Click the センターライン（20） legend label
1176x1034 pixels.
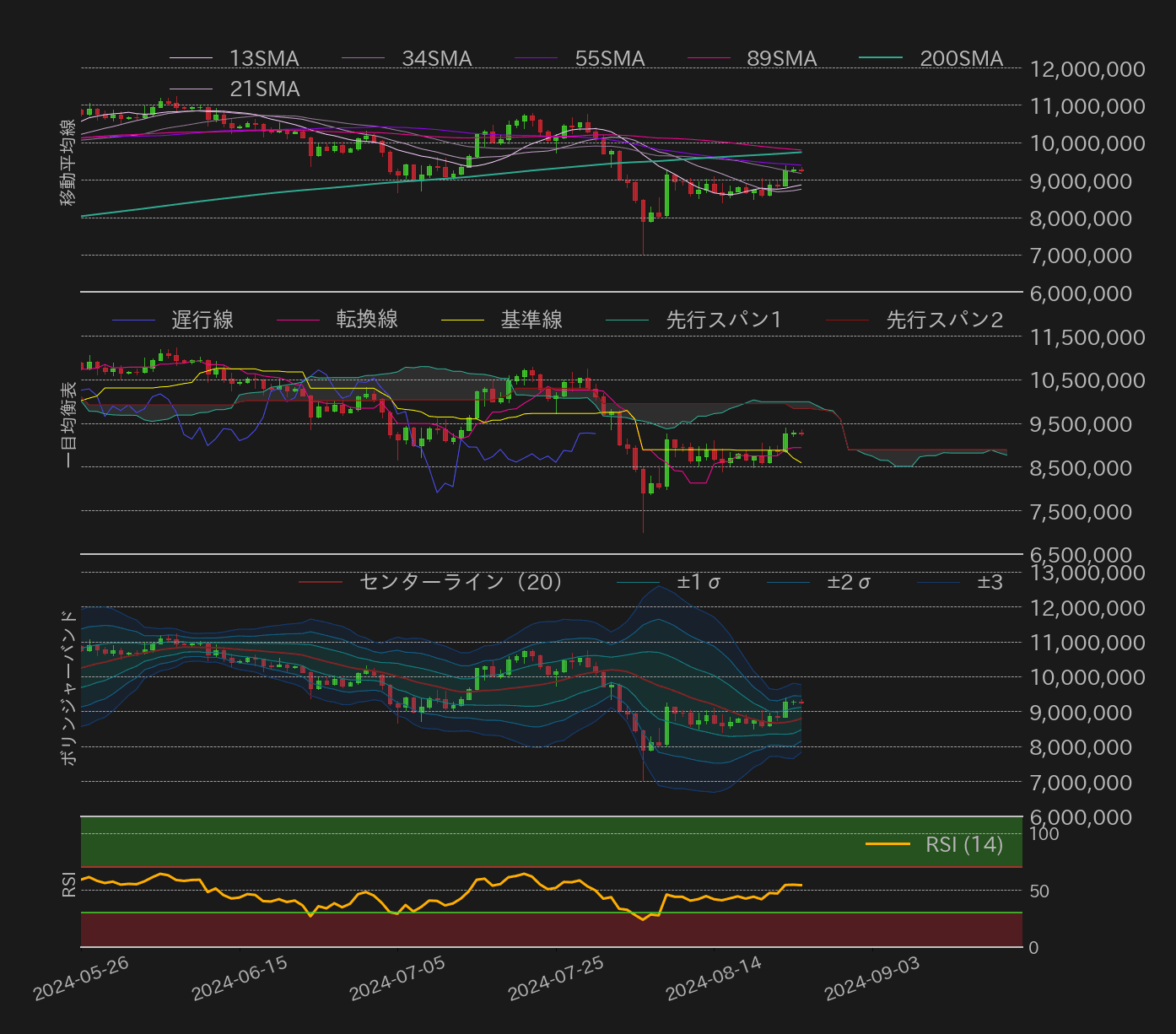pyautogui.click(x=461, y=582)
